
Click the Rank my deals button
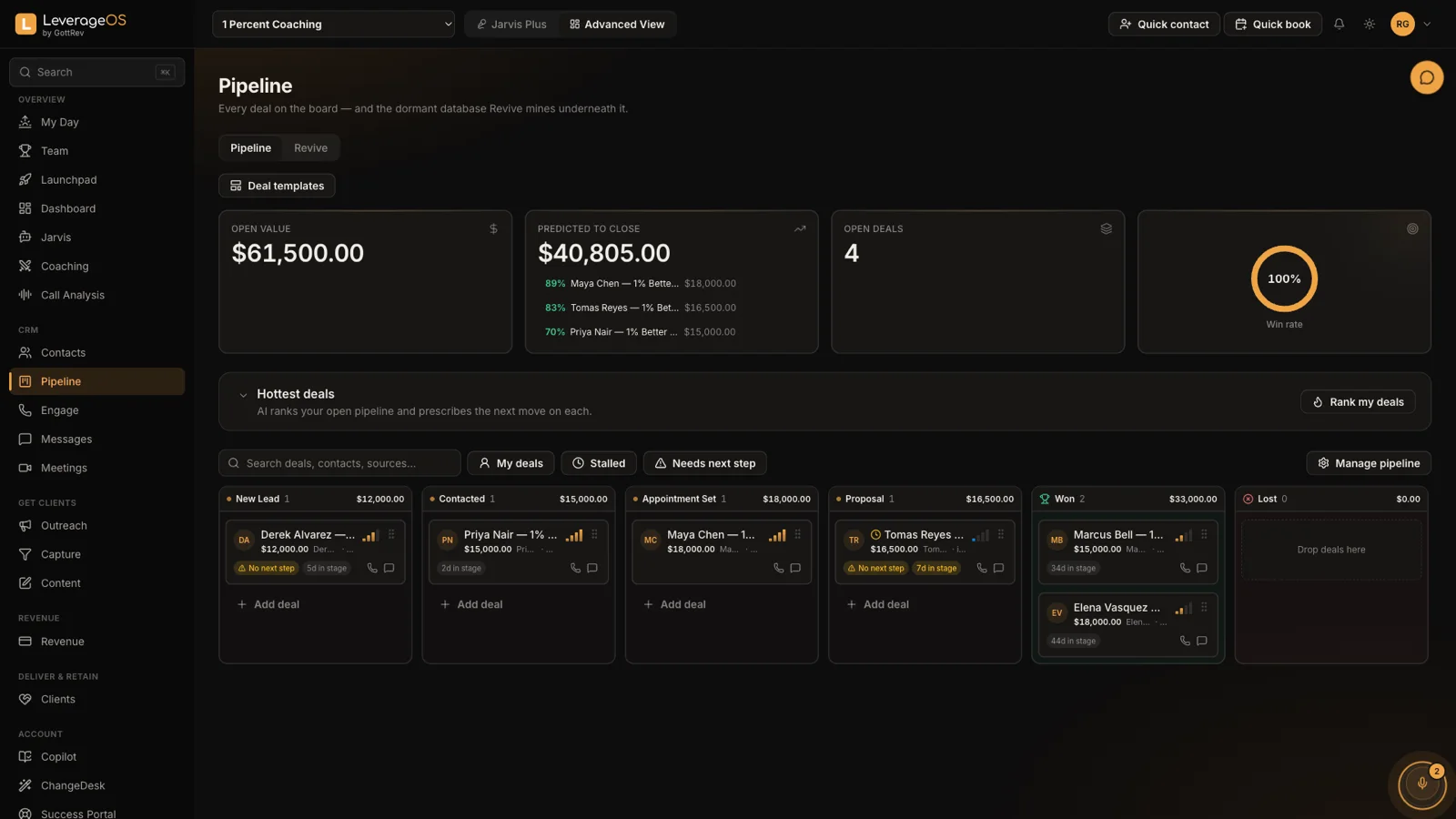click(x=1358, y=402)
